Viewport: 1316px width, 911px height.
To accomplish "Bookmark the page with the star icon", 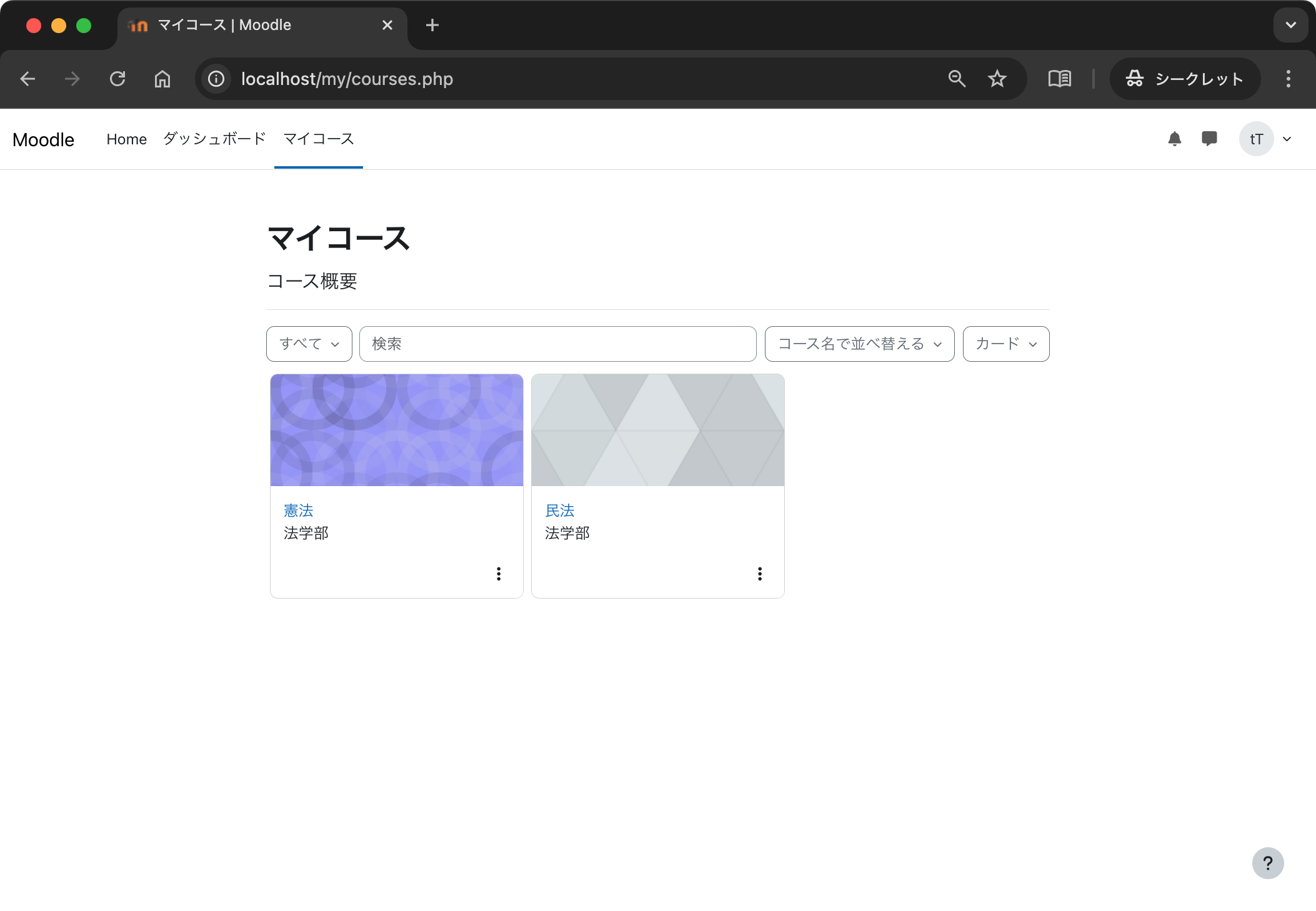I will [x=997, y=79].
